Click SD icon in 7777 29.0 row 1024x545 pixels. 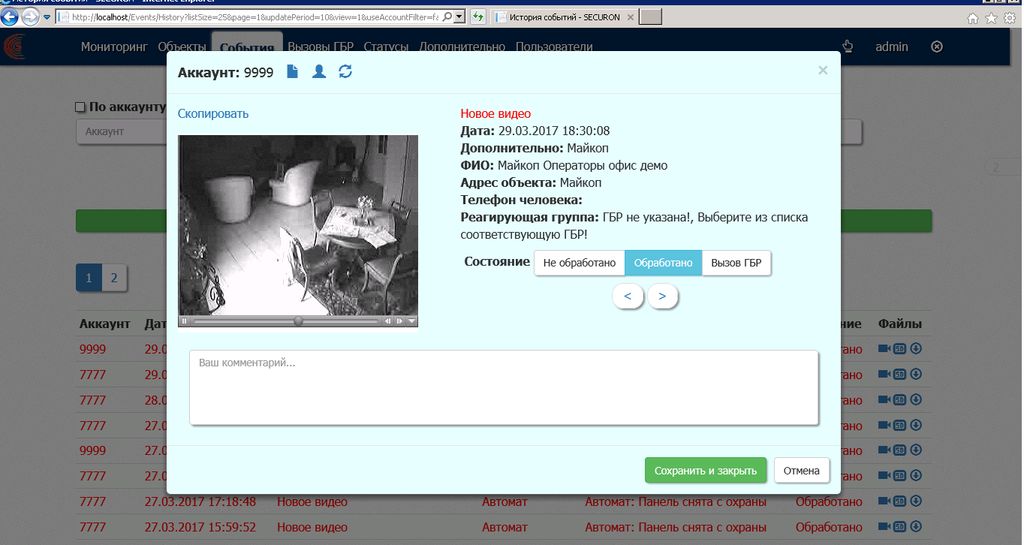click(x=900, y=374)
